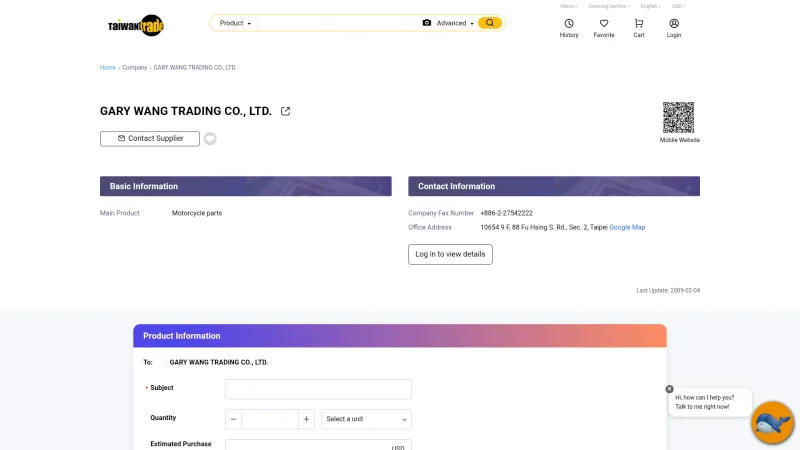Screen dimensions: 800x450
Task: Click Contact Supplier button
Action: click(149, 139)
